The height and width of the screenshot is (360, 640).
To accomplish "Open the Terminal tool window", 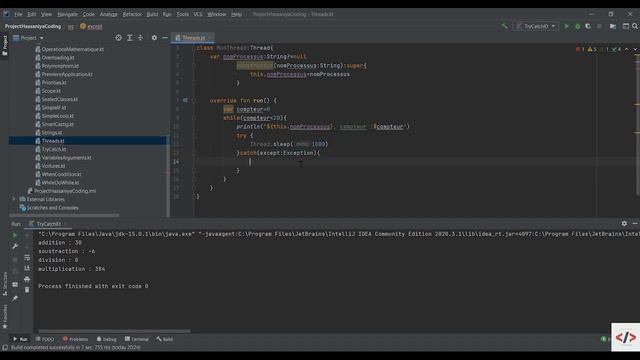I will 137,339.
